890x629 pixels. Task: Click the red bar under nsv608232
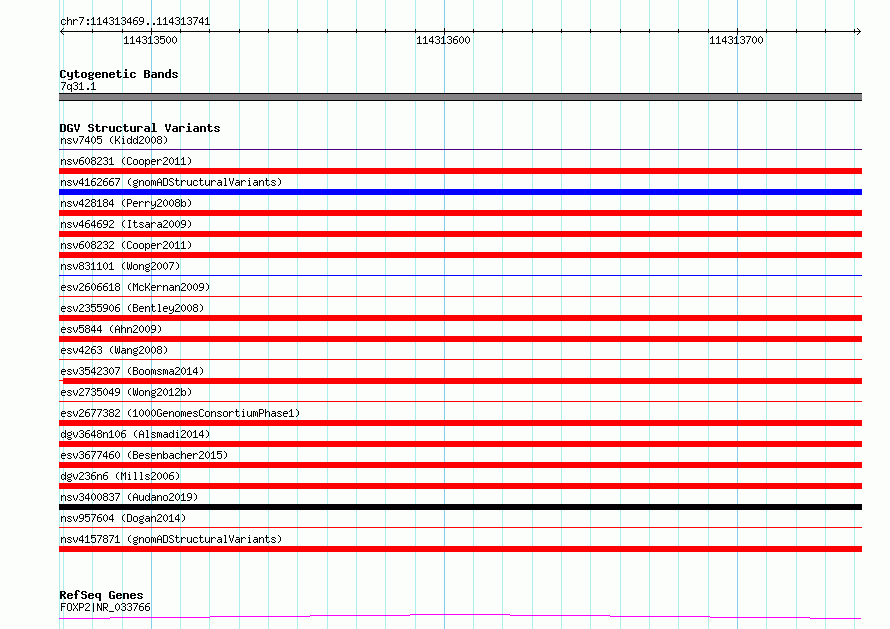click(460, 255)
